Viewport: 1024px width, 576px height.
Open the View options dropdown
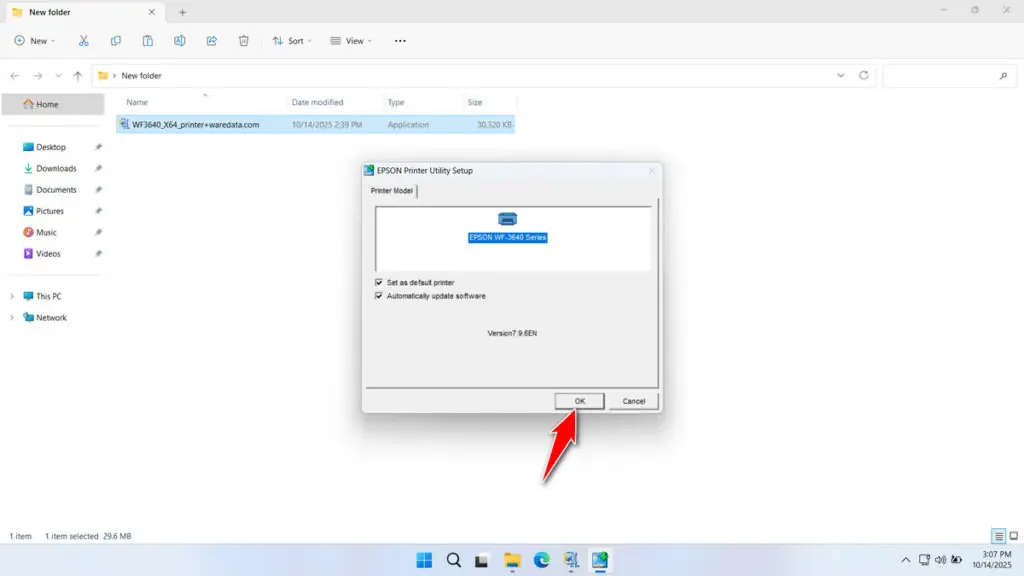coord(350,40)
